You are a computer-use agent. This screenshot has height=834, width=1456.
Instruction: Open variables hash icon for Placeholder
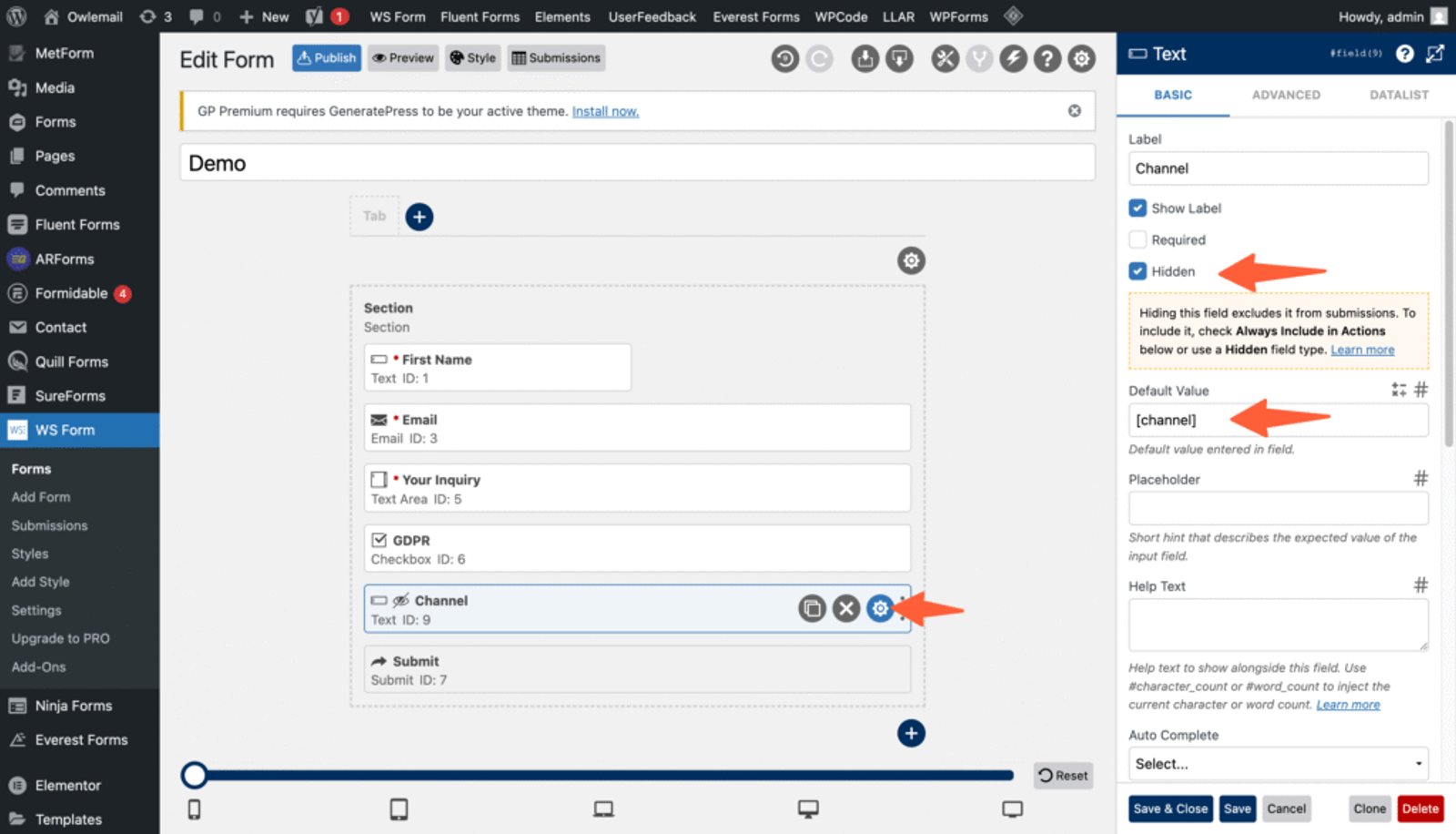coord(1421,478)
